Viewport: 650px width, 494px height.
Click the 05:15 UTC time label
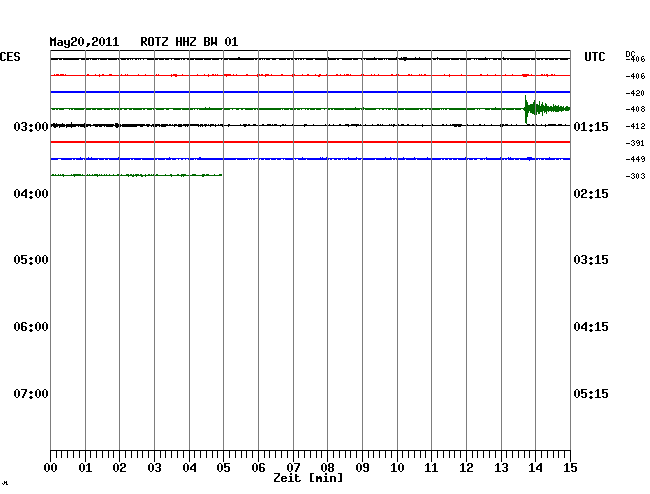tap(591, 393)
